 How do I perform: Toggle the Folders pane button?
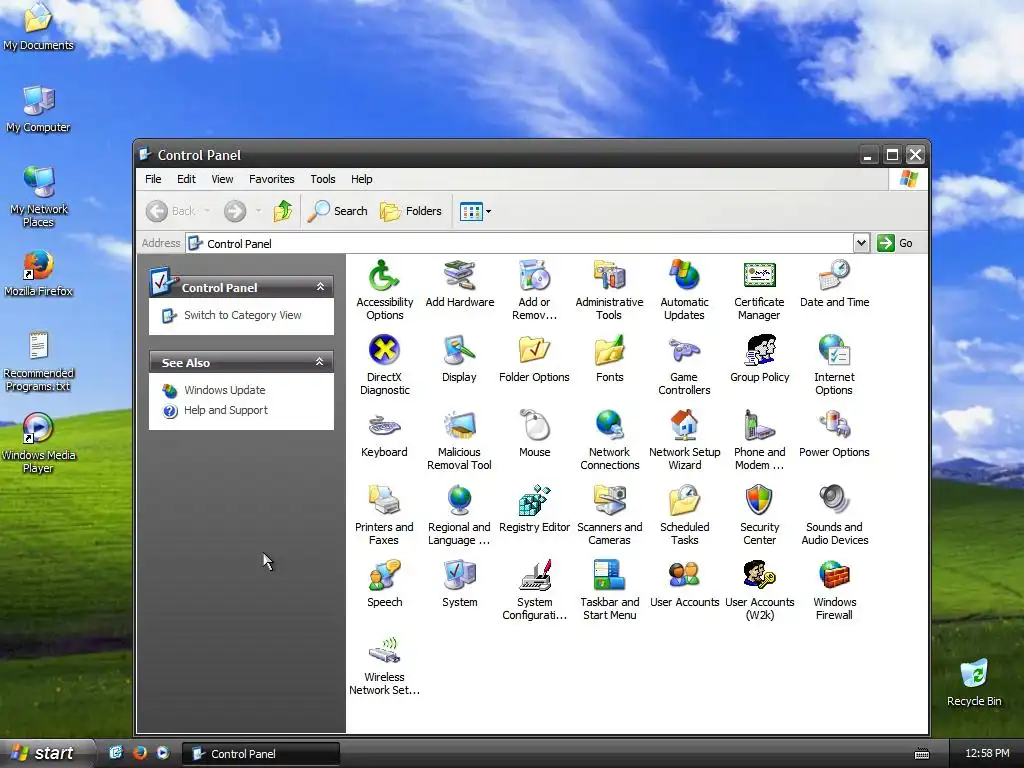click(411, 211)
